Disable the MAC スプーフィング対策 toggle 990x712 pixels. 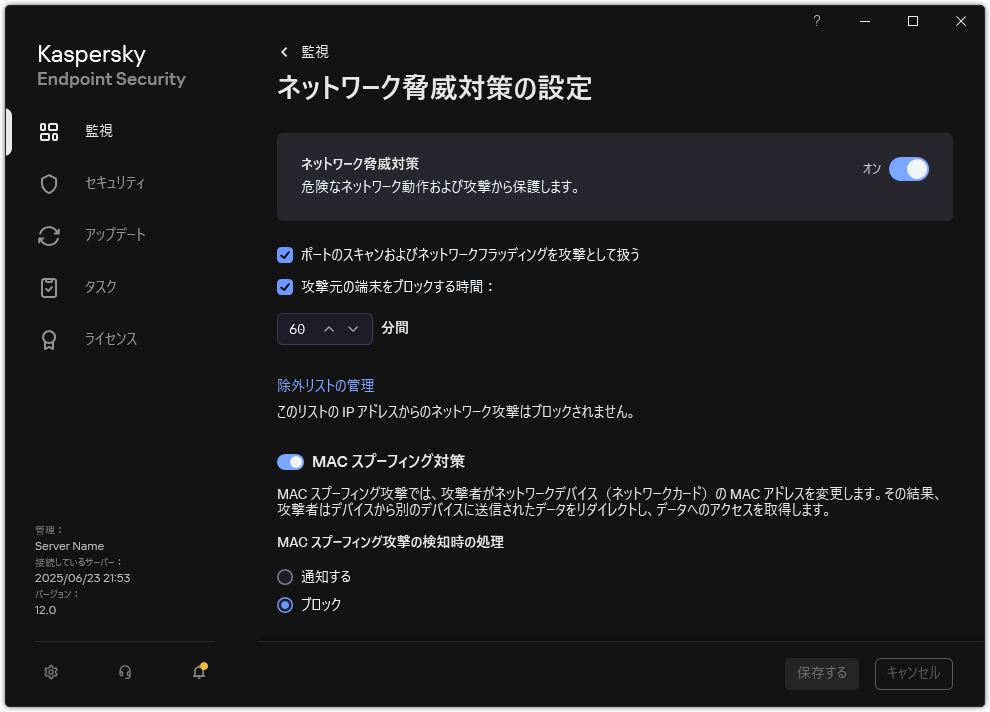point(290,461)
